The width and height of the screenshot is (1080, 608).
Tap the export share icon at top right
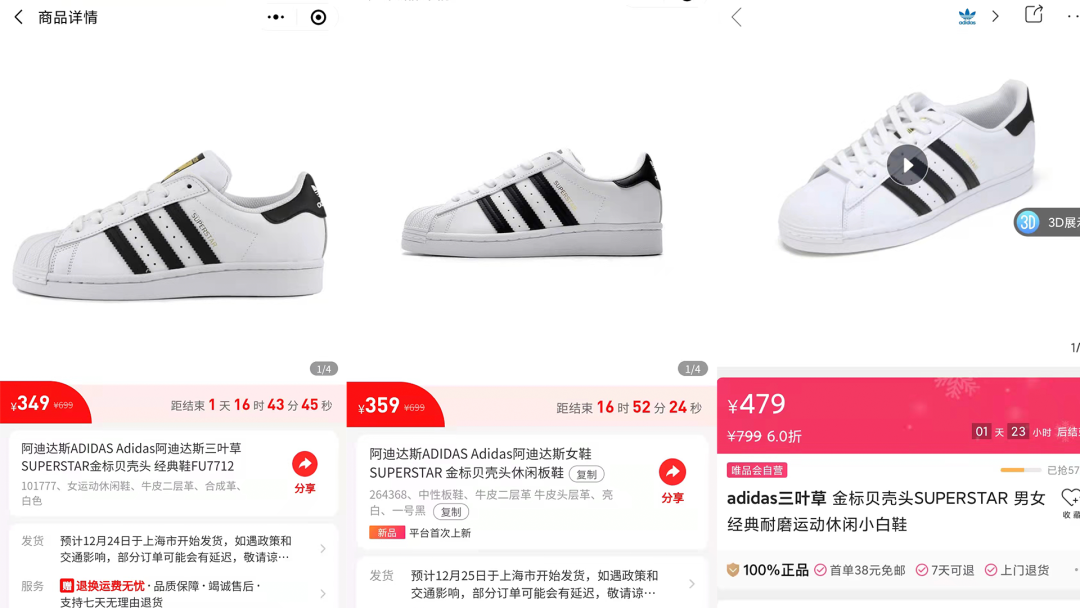coord(1033,14)
